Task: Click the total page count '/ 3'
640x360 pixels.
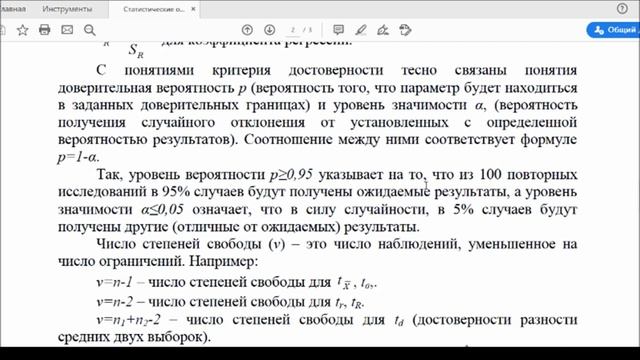Action: click(308, 30)
